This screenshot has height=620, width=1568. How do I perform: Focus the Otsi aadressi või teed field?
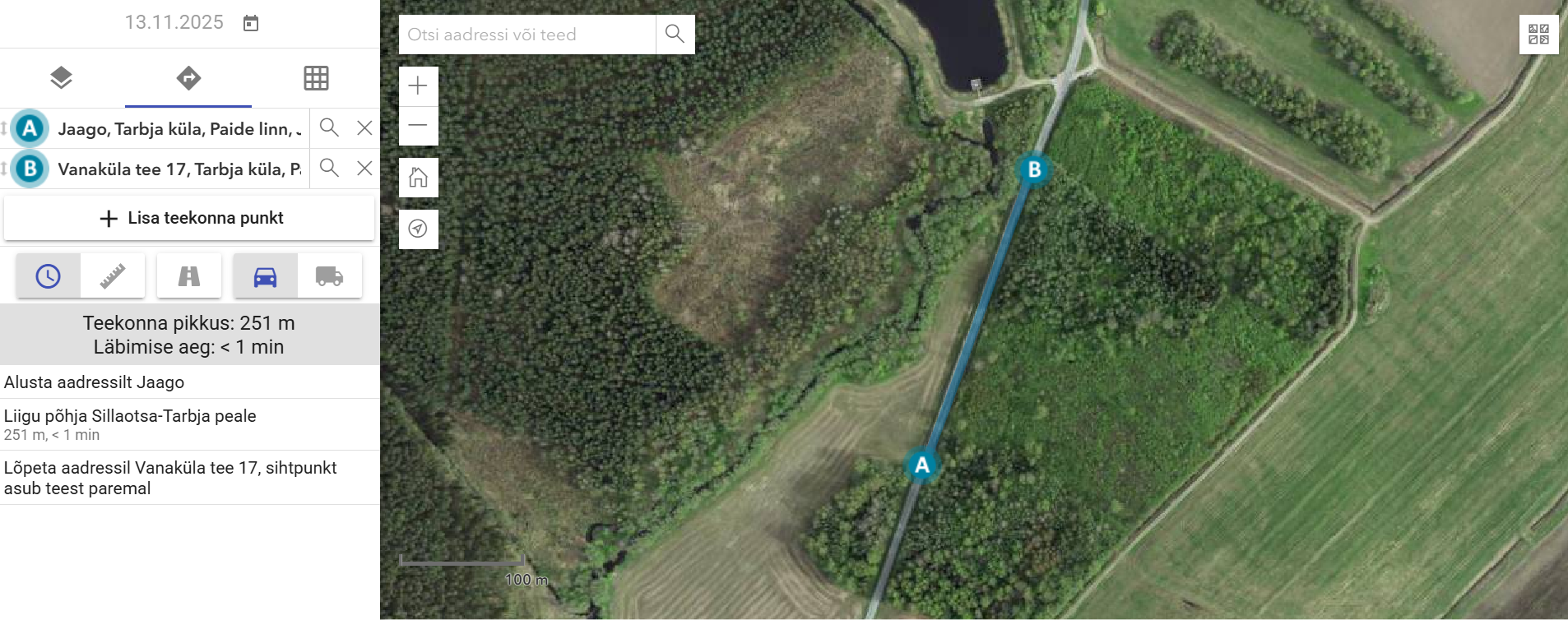pos(527,35)
